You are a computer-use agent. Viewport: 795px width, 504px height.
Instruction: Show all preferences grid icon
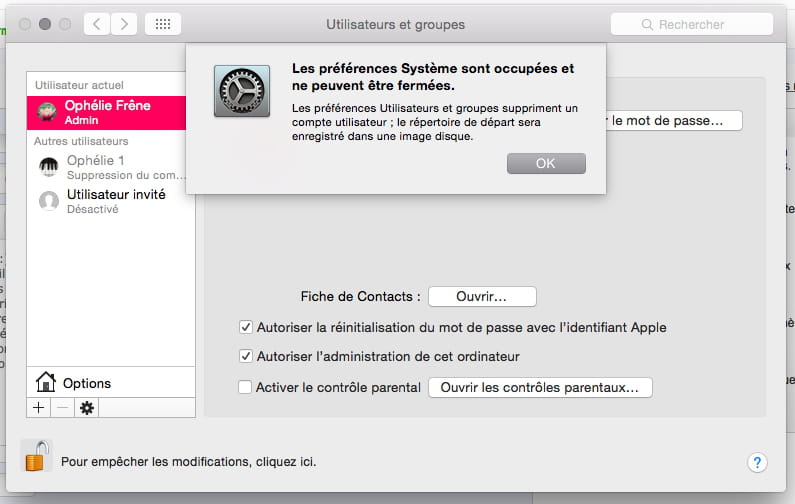click(163, 24)
